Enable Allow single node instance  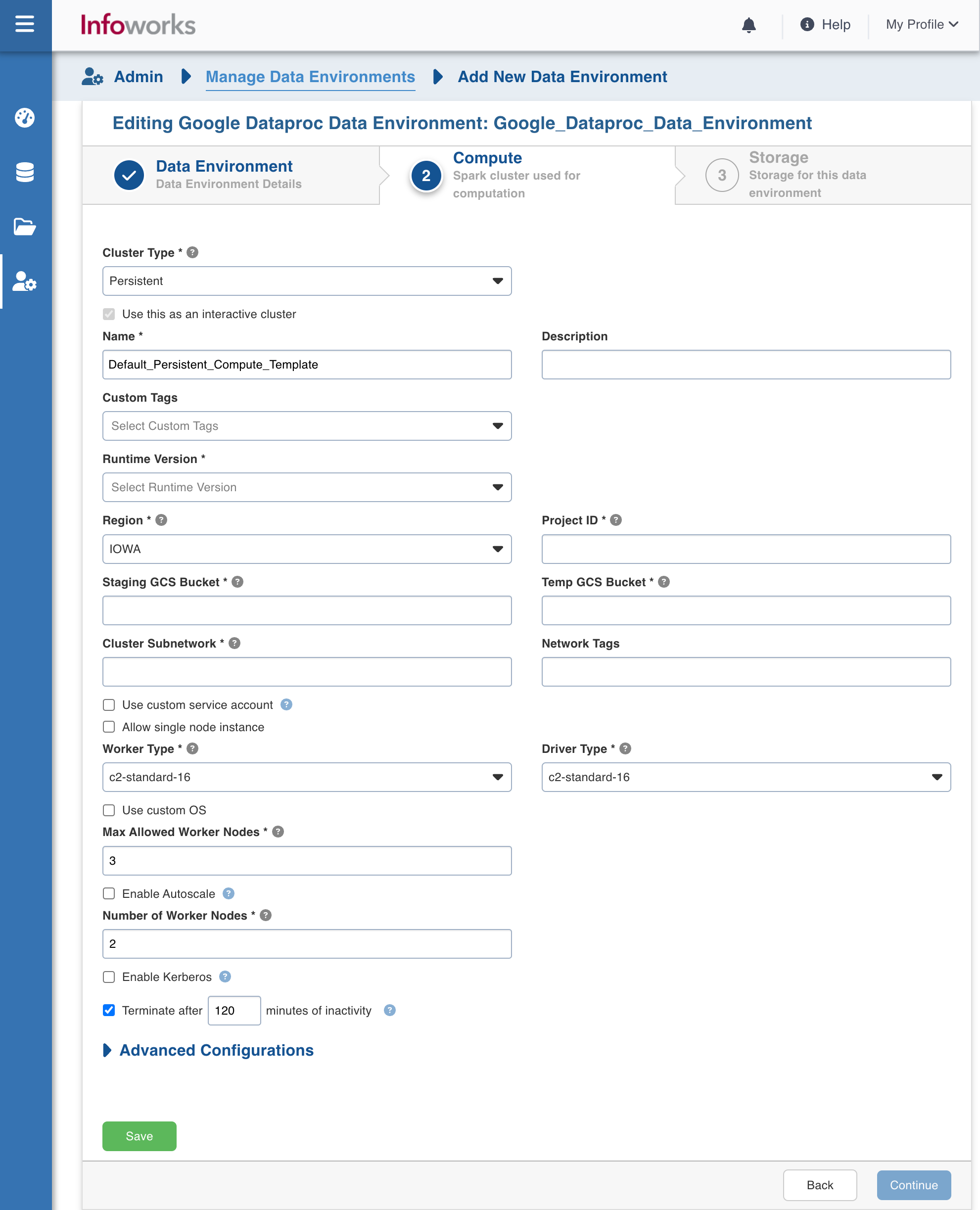(x=109, y=727)
